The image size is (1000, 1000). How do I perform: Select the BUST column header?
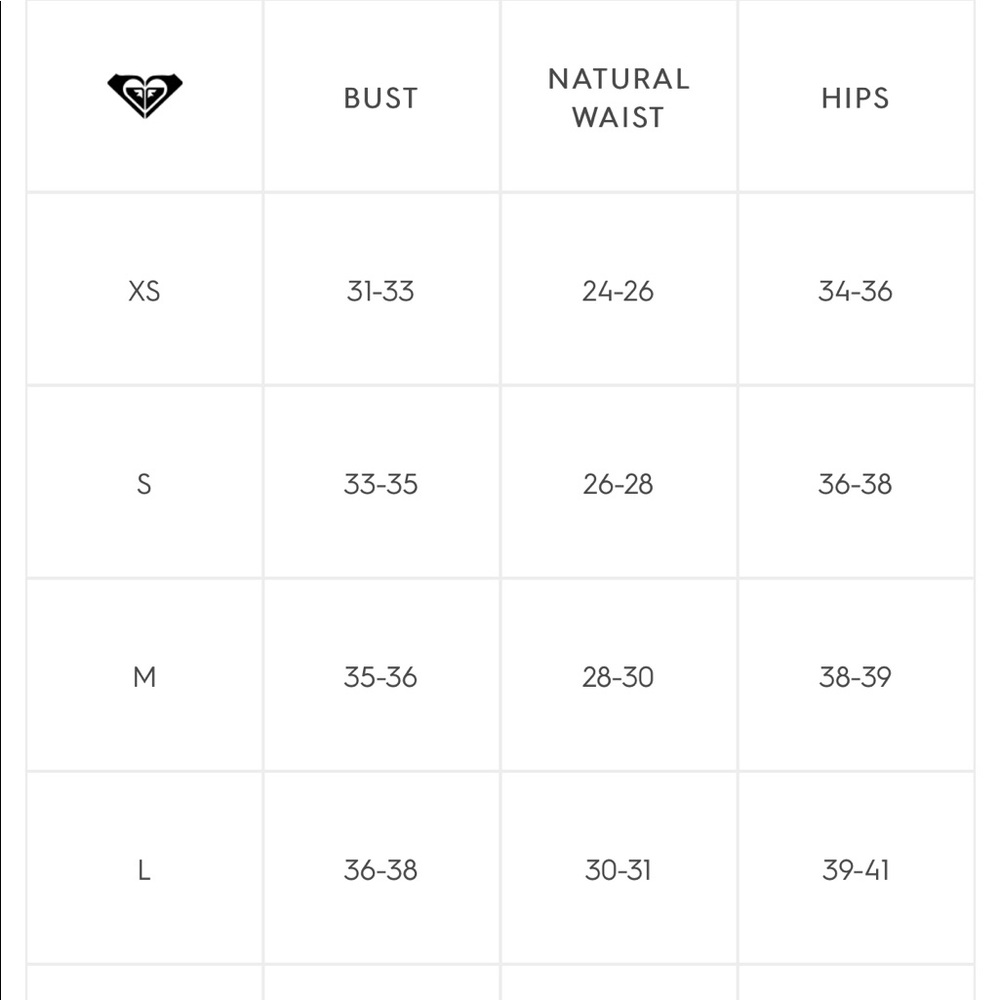(x=381, y=98)
